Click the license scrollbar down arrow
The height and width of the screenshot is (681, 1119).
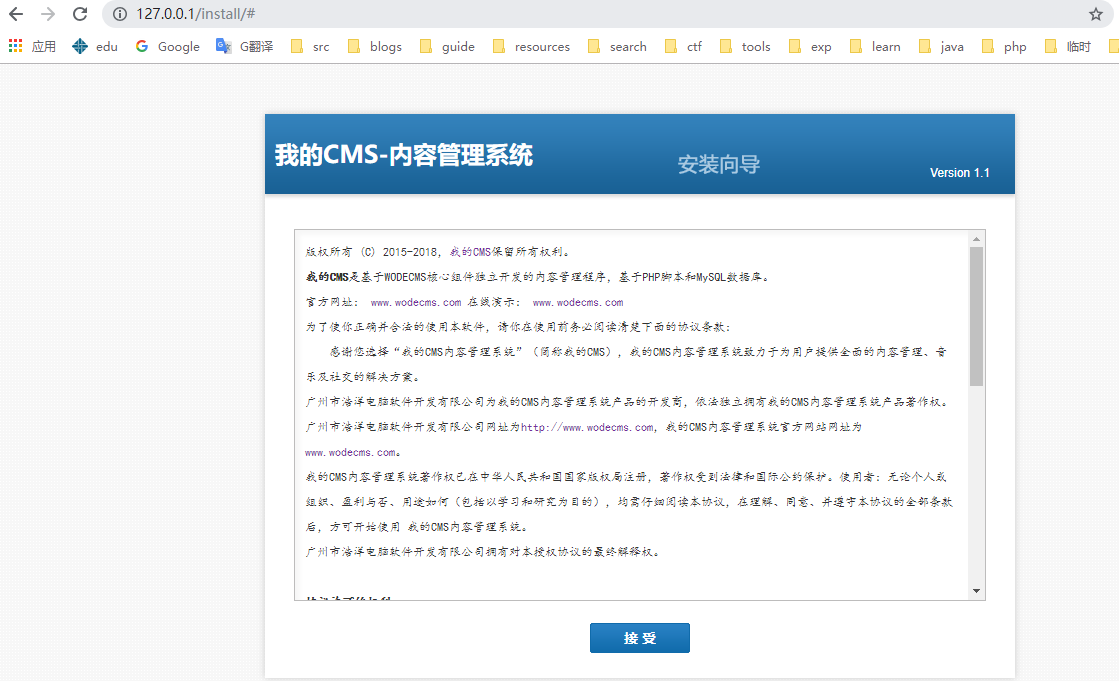click(x=976, y=591)
